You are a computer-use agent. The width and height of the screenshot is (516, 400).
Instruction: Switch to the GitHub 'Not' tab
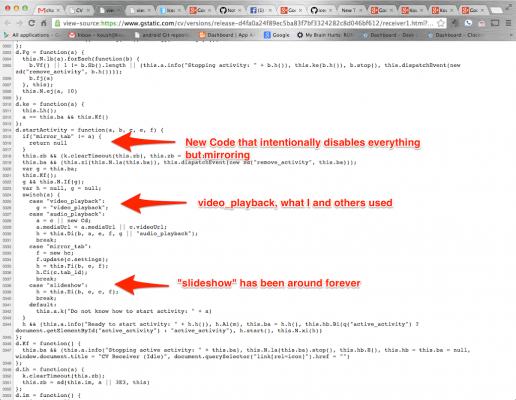tap(231, 10)
